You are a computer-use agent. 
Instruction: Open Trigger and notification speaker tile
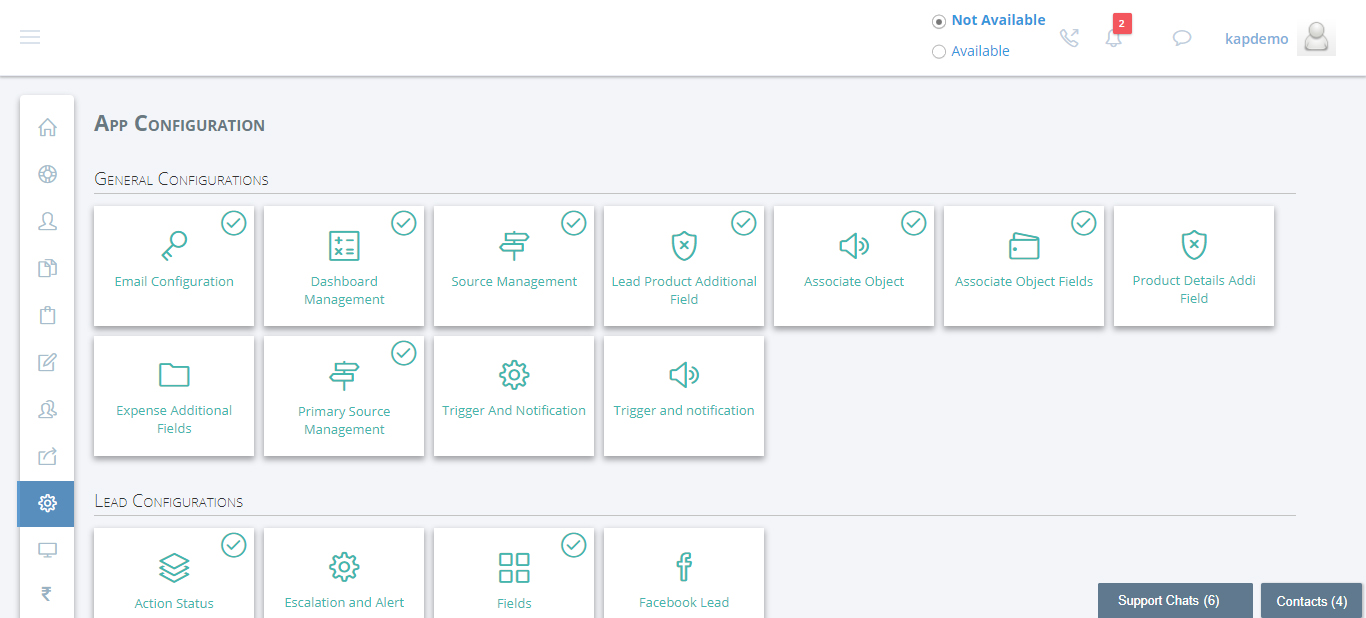[684, 396]
